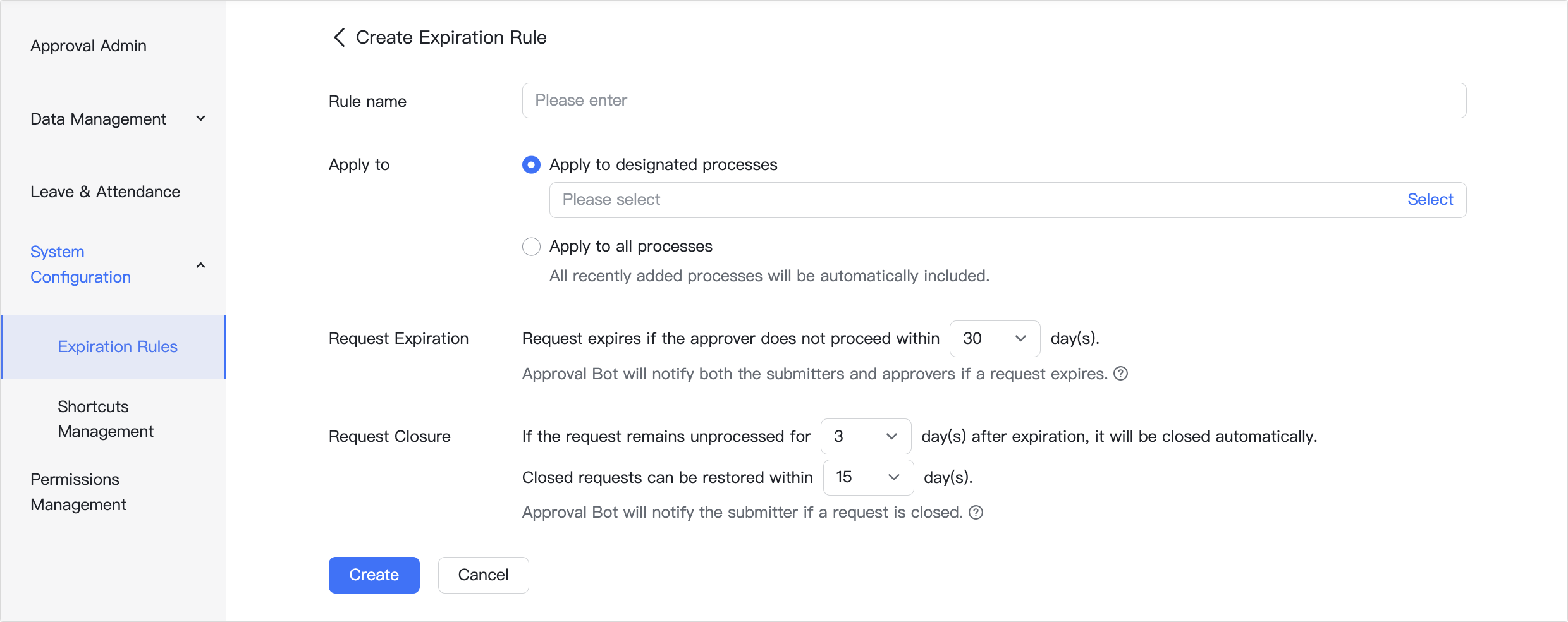The image size is (1568, 622).
Task: Click the Create button
Action: [374, 575]
